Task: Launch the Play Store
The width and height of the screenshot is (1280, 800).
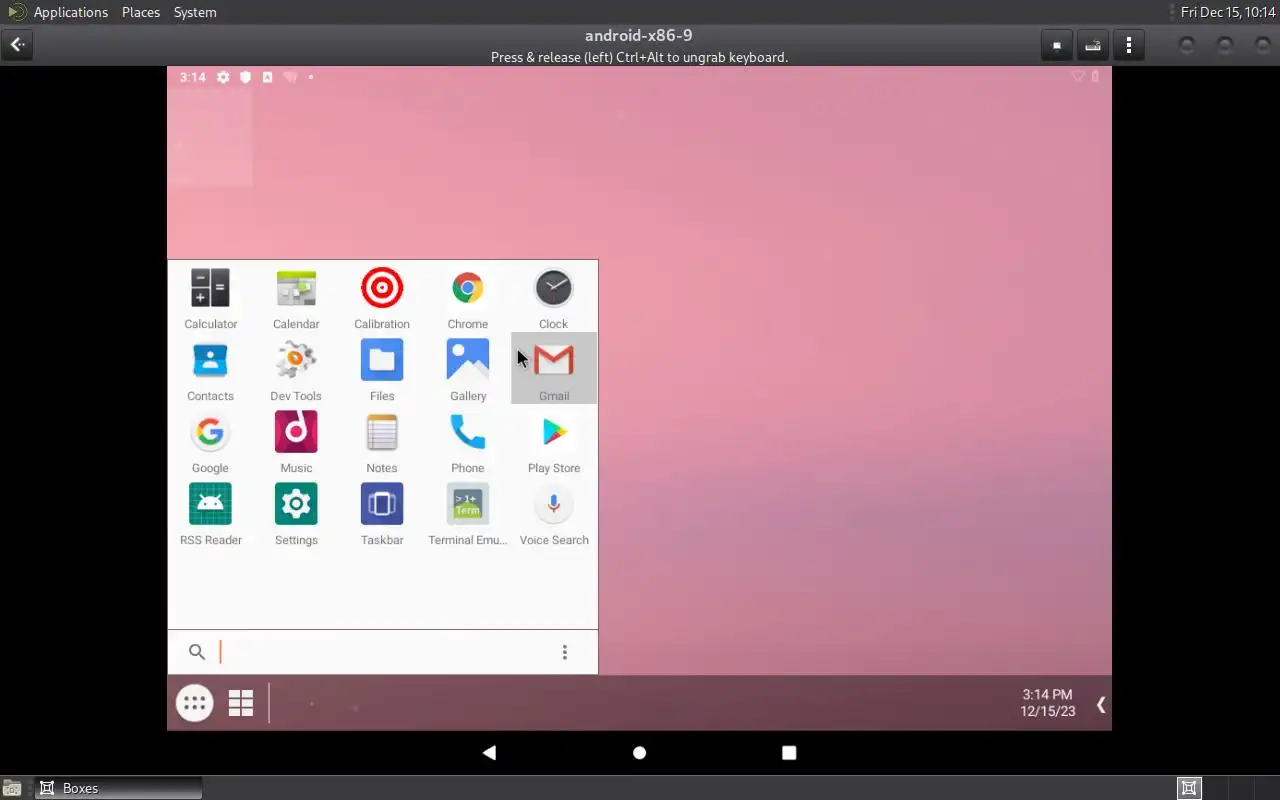Action: click(x=554, y=442)
